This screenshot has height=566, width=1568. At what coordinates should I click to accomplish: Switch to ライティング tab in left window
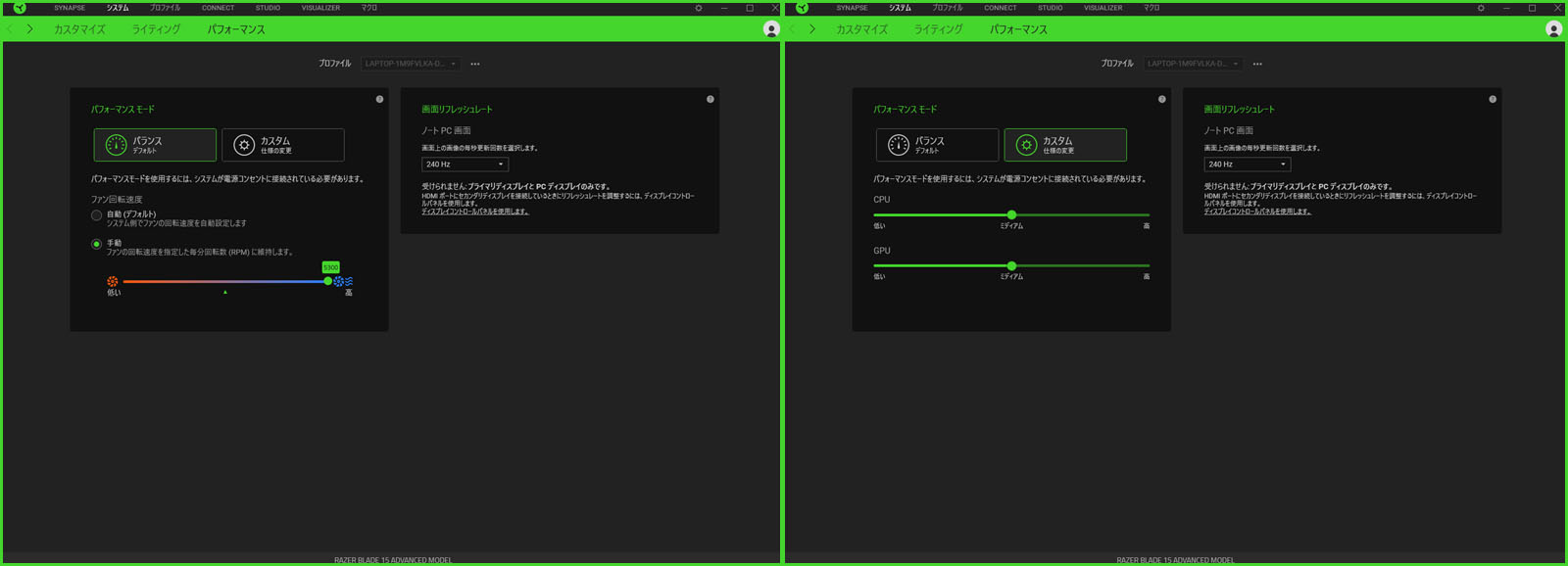pyautogui.click(x=156, y=29)
